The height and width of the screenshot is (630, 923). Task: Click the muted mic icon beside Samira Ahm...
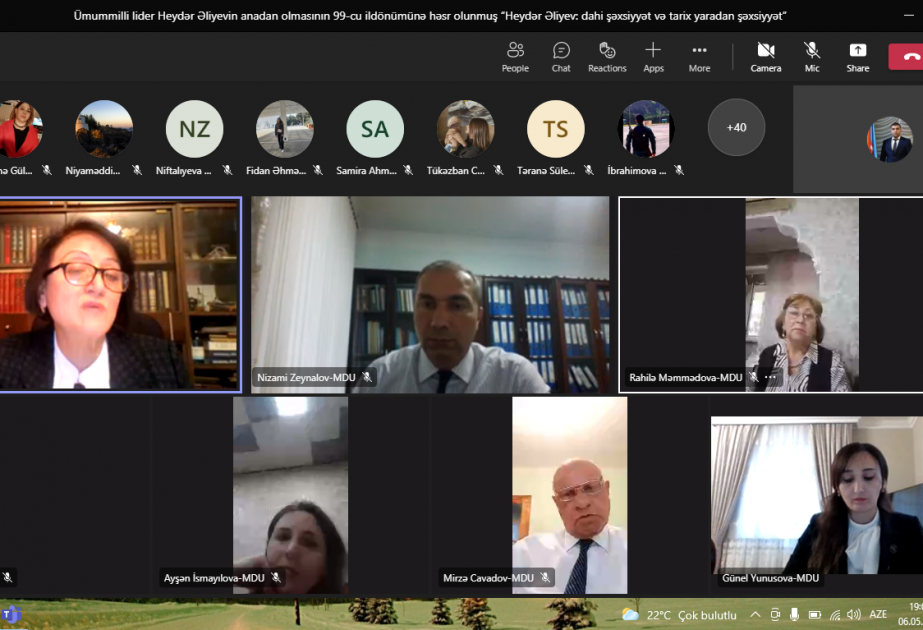pos(408,170)
